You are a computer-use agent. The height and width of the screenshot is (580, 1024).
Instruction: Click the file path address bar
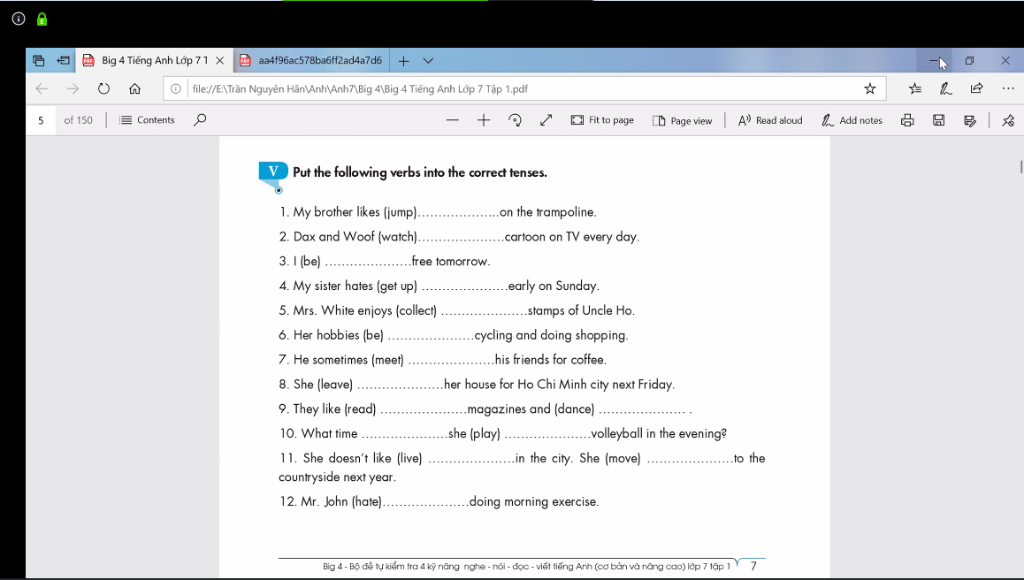click(x=522, y=89)
